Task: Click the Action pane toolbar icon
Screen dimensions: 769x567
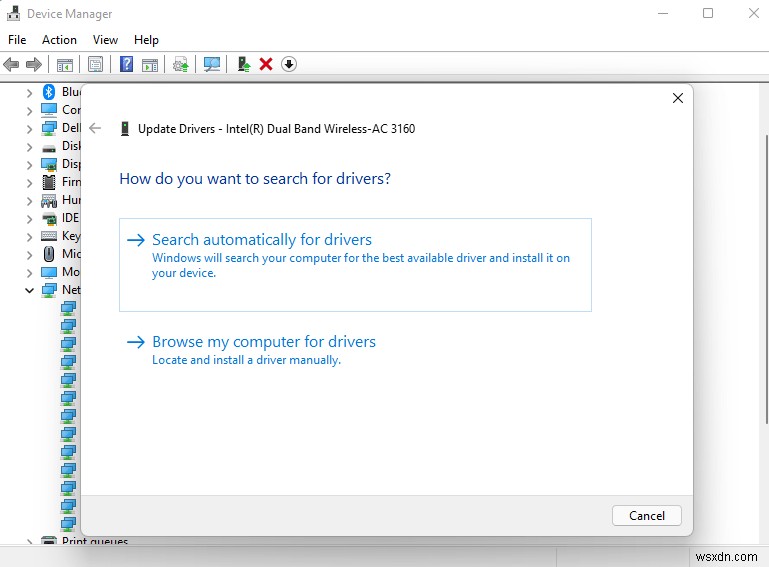Action: click(x=150, y=64)
